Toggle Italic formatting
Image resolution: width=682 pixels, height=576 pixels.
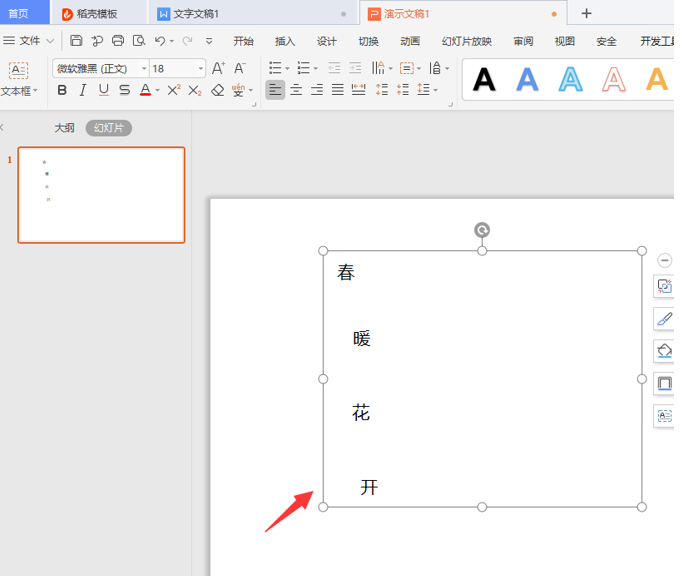click(83, 90)
